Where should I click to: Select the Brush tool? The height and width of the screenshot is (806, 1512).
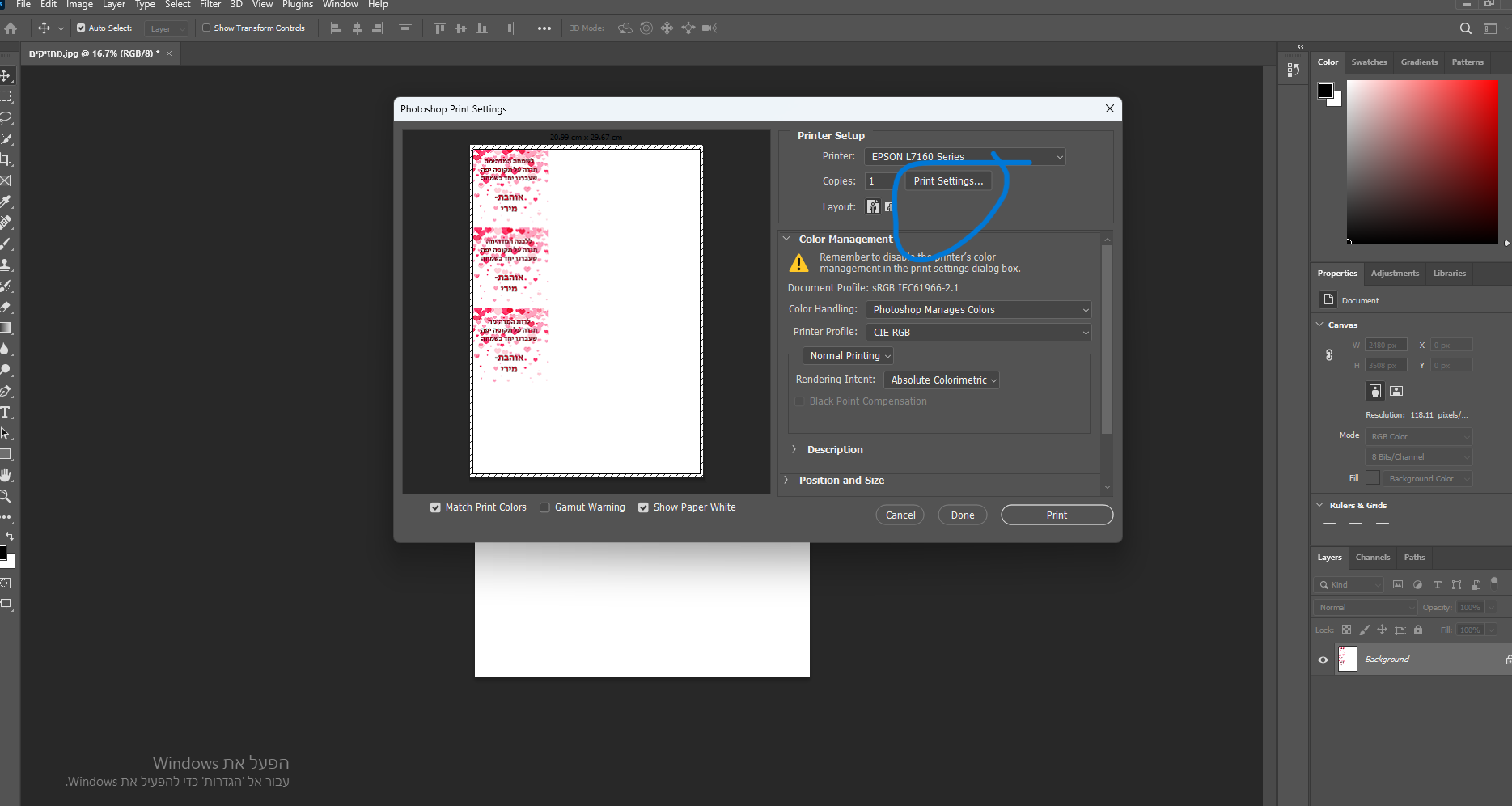point(6,244)
